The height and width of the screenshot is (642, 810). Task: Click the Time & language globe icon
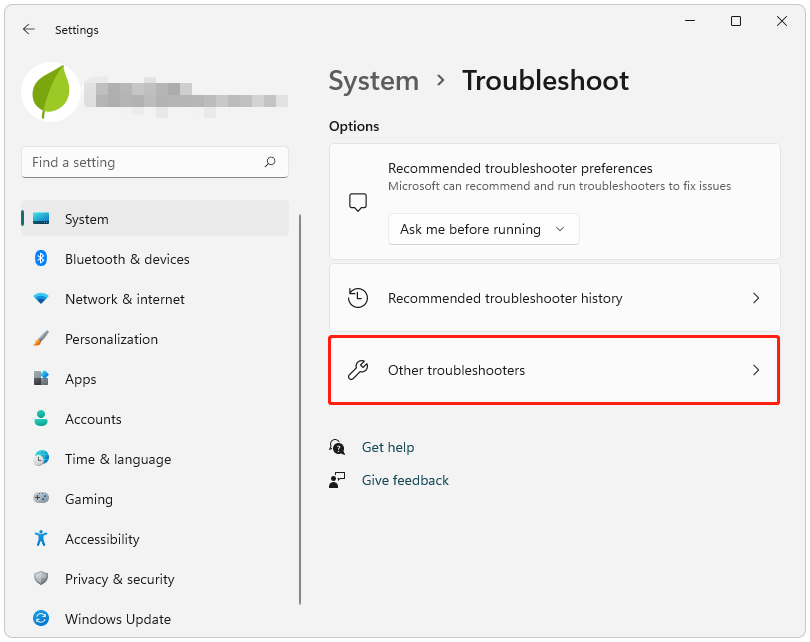click(41, 458)
